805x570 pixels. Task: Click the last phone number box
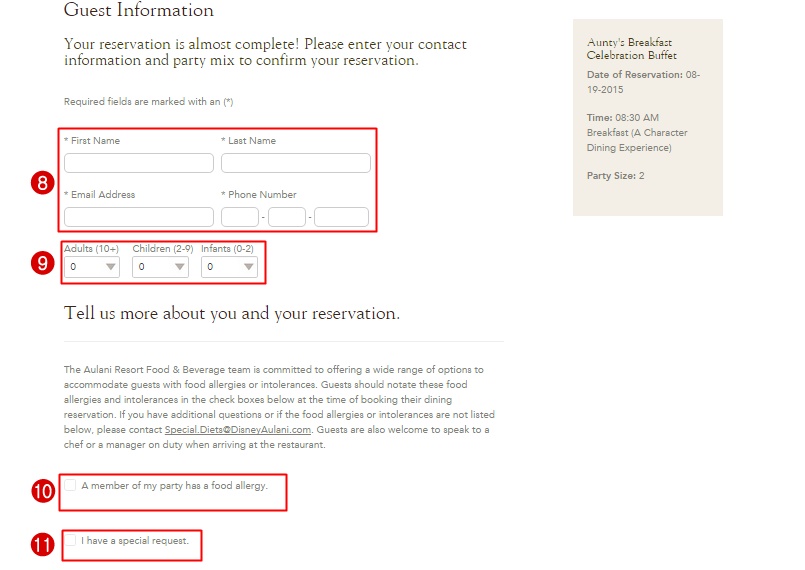pos(341,217)
